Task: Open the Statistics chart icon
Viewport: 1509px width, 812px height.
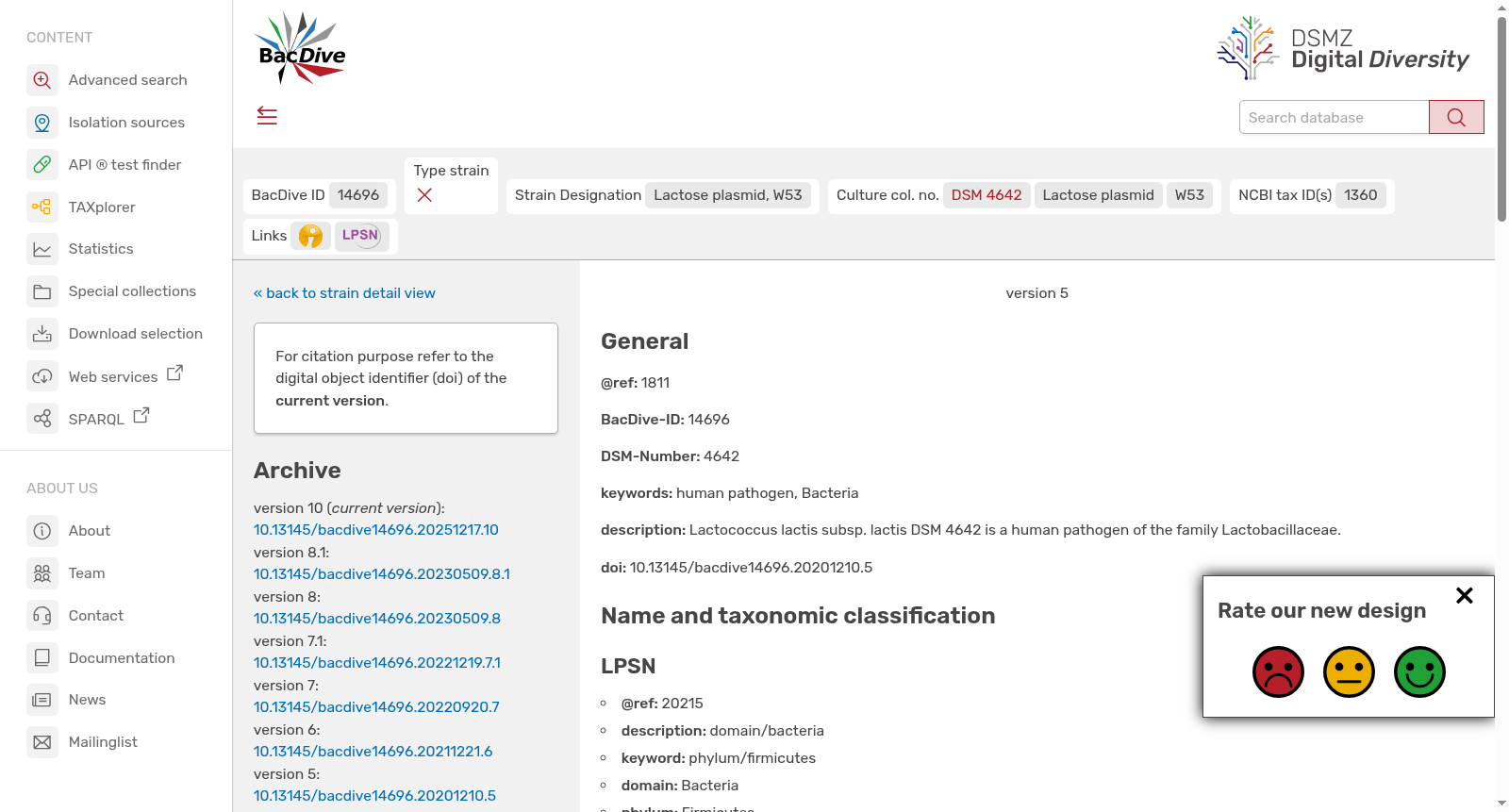Action: pyautogui.click(x=42, y=249)
